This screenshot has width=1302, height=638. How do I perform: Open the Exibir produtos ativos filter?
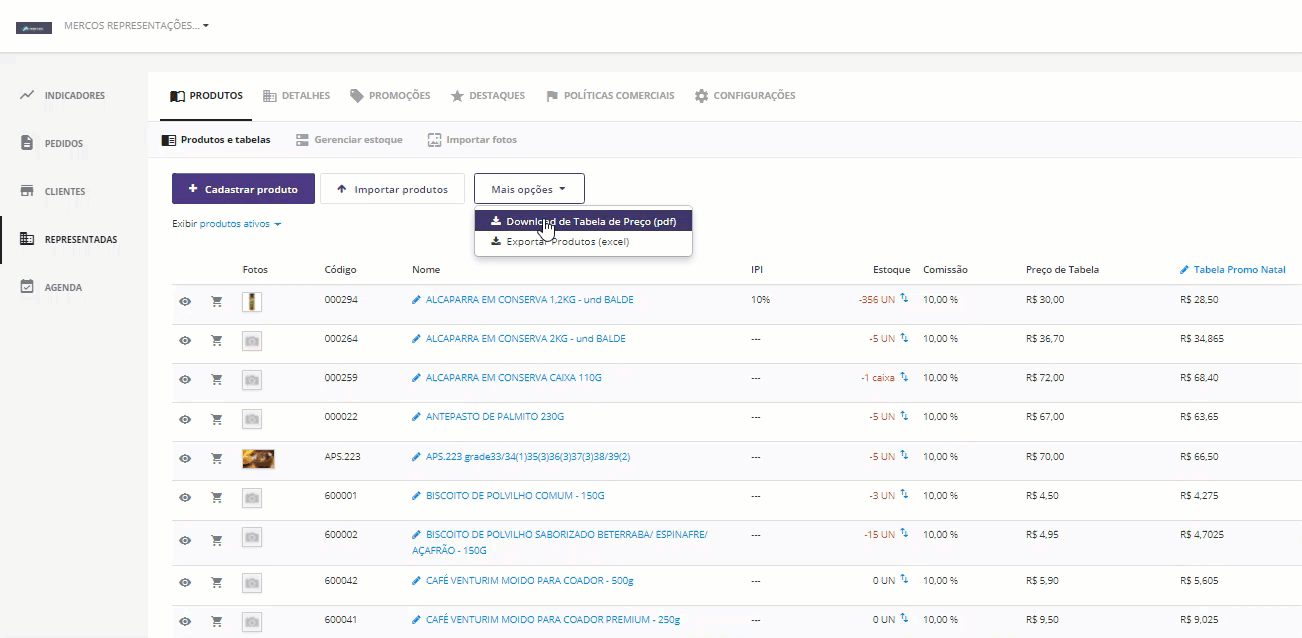click(x=240, y=224)
